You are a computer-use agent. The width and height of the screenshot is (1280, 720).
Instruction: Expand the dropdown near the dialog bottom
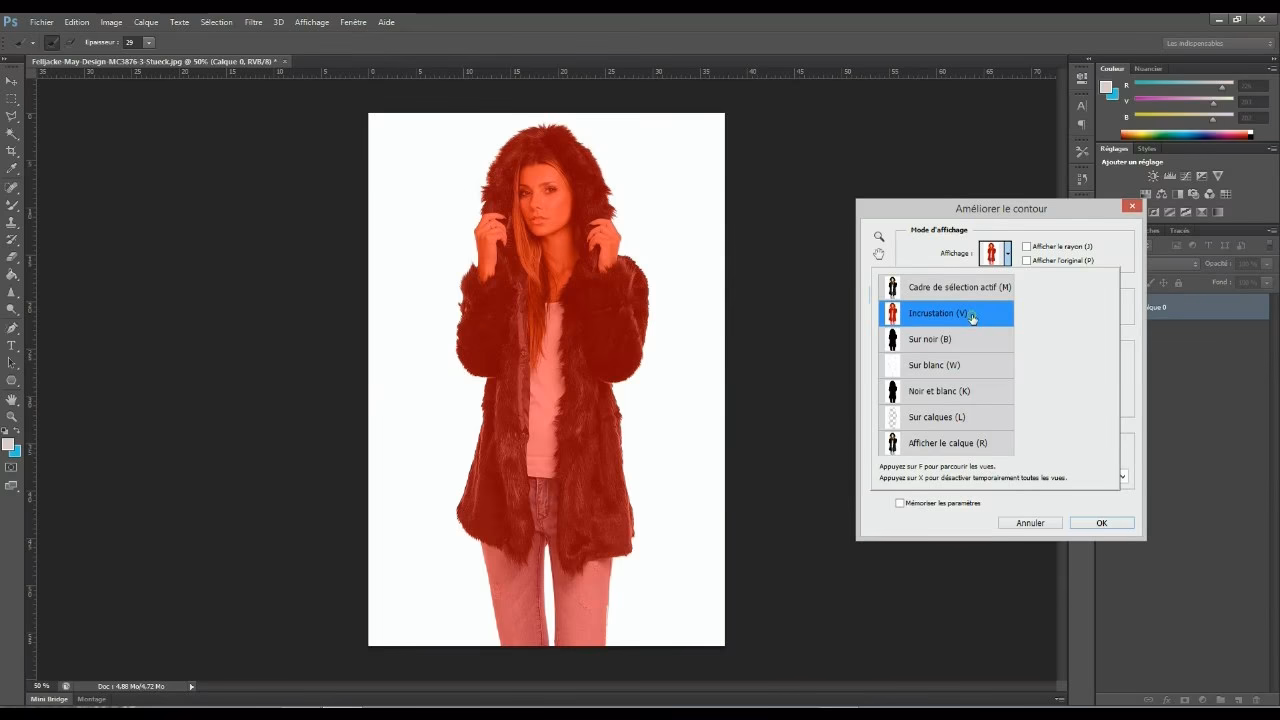(x=1121, y=477)
